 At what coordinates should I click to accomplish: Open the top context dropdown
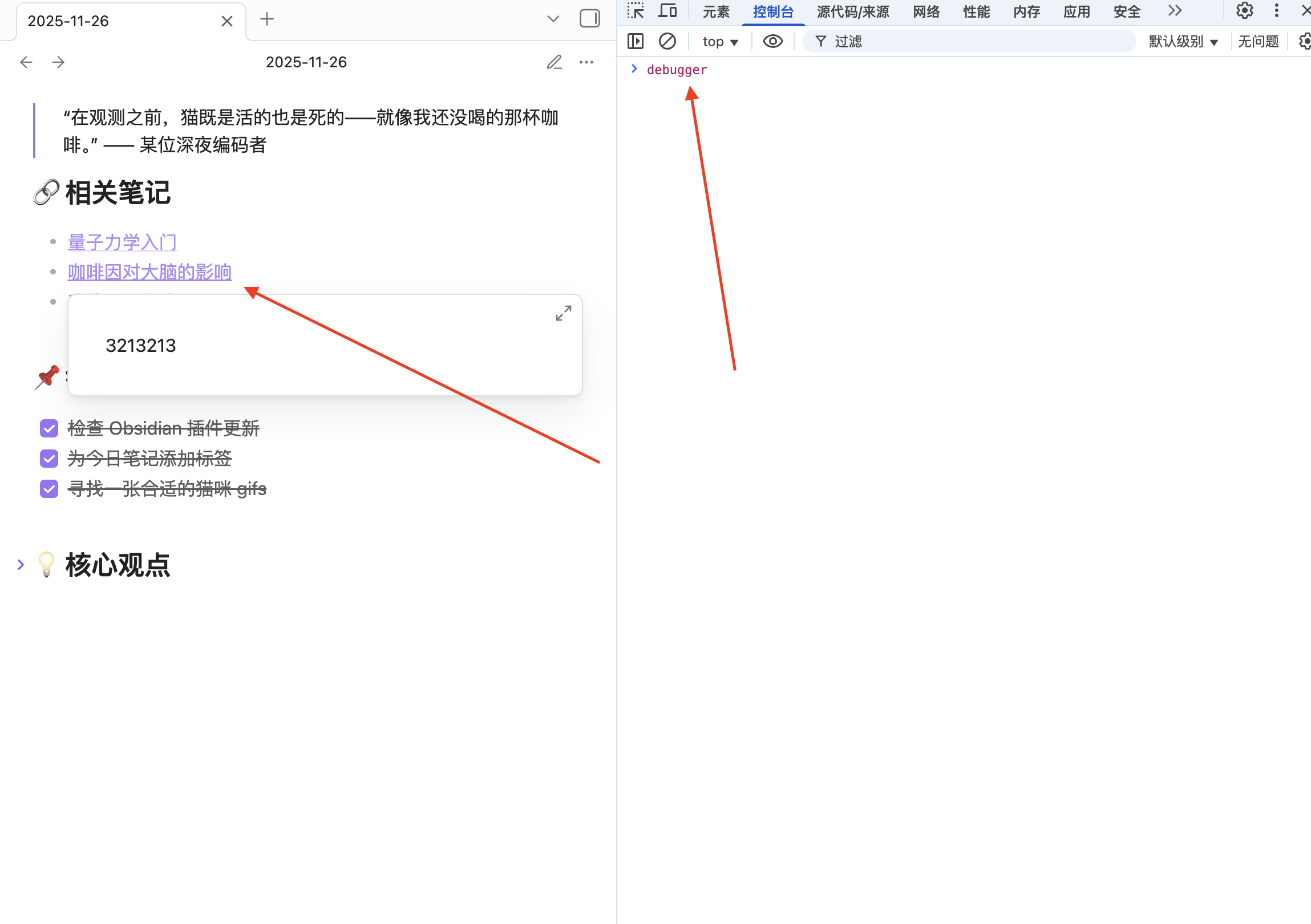(720, 42)
